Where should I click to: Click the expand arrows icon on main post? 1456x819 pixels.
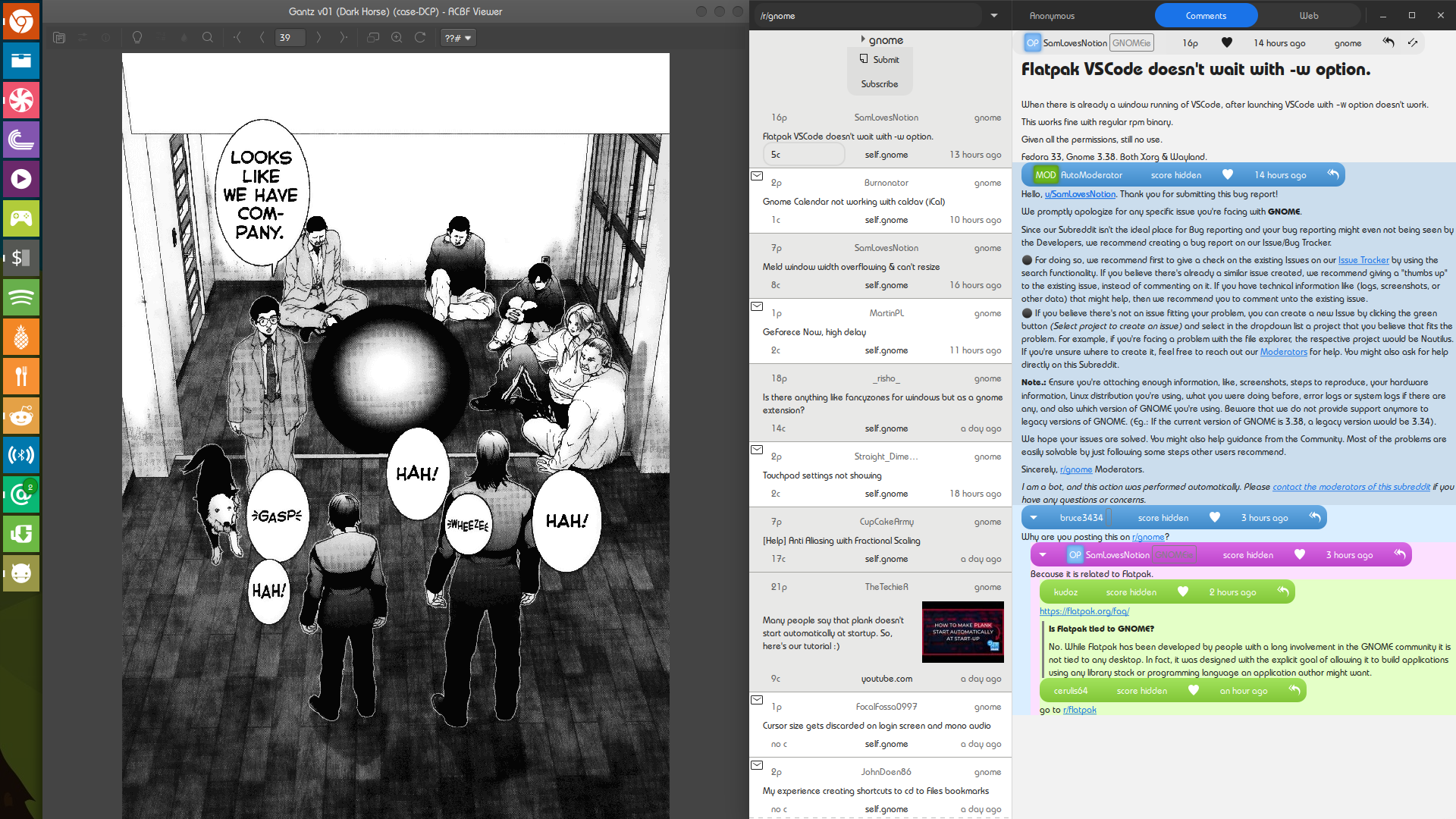tap(1413, 43)
